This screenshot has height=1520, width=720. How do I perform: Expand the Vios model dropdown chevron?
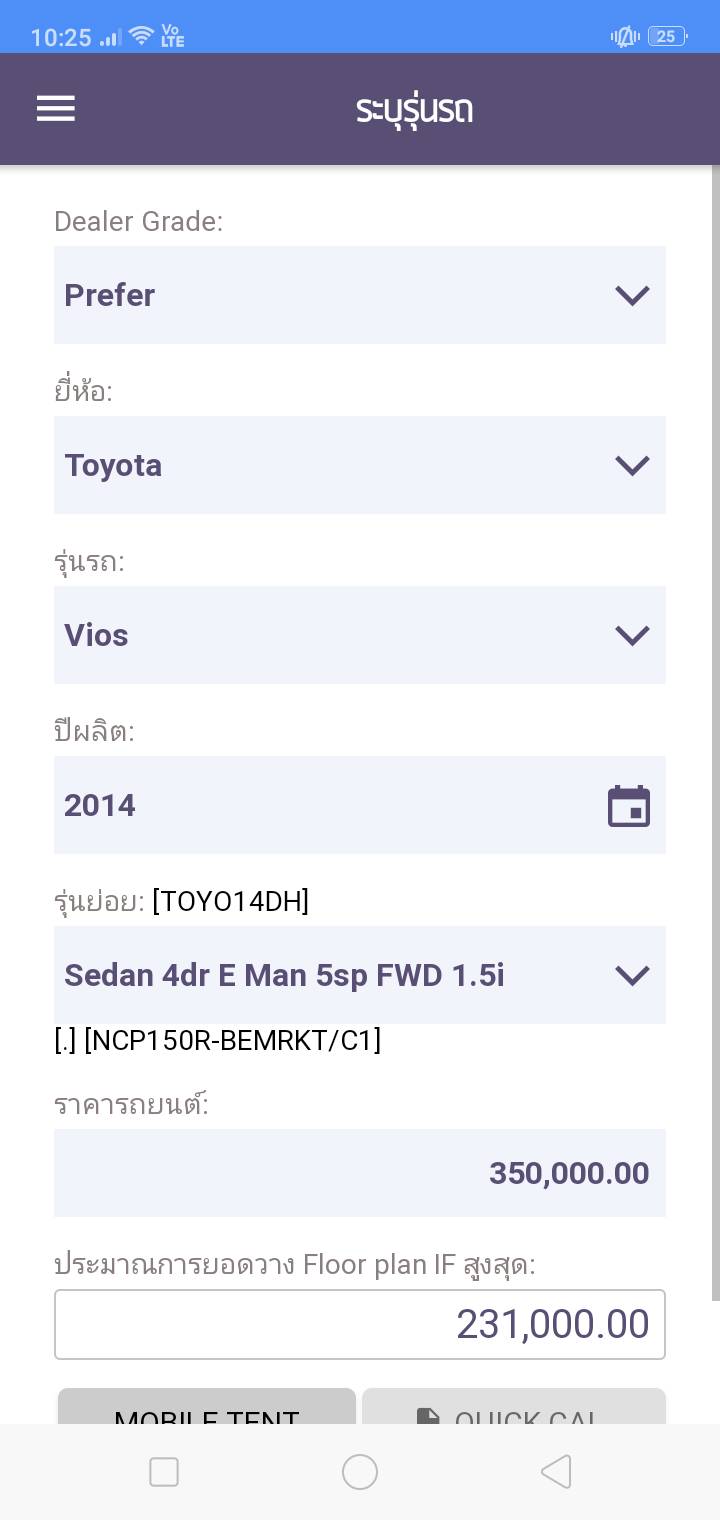tap(632, 635)
